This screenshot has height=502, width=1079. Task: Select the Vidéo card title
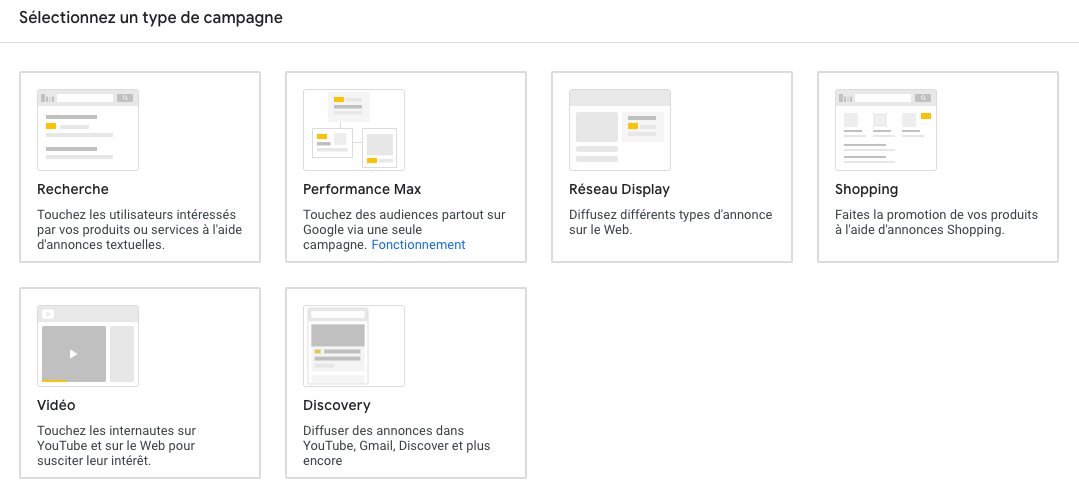[56, 405]
